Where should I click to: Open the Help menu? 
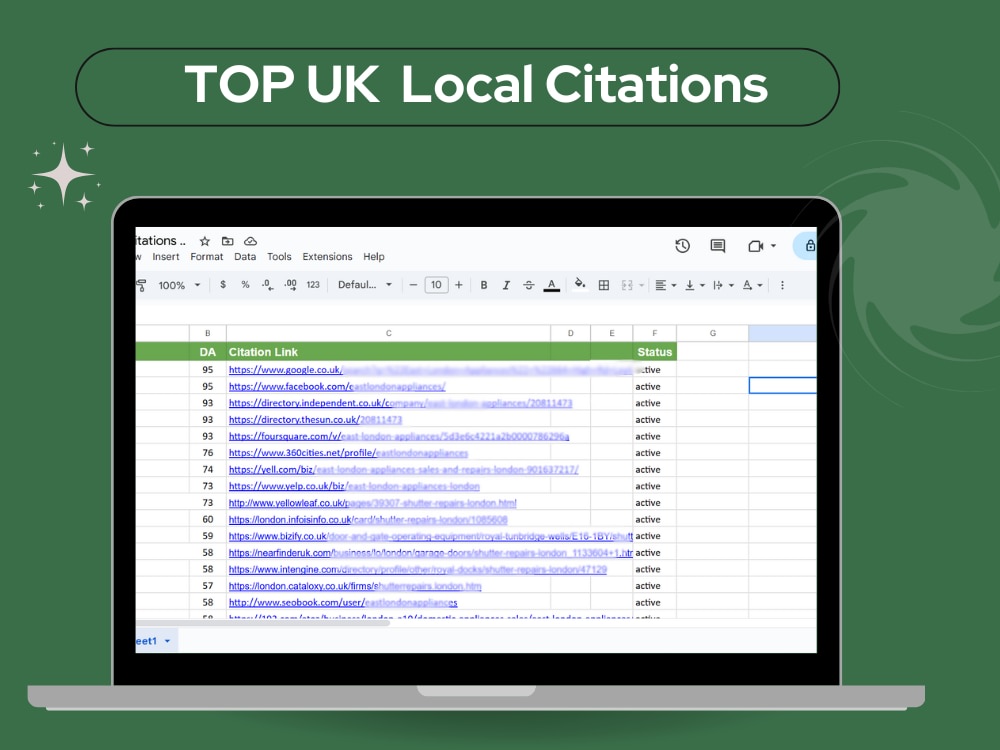[374, 256]
